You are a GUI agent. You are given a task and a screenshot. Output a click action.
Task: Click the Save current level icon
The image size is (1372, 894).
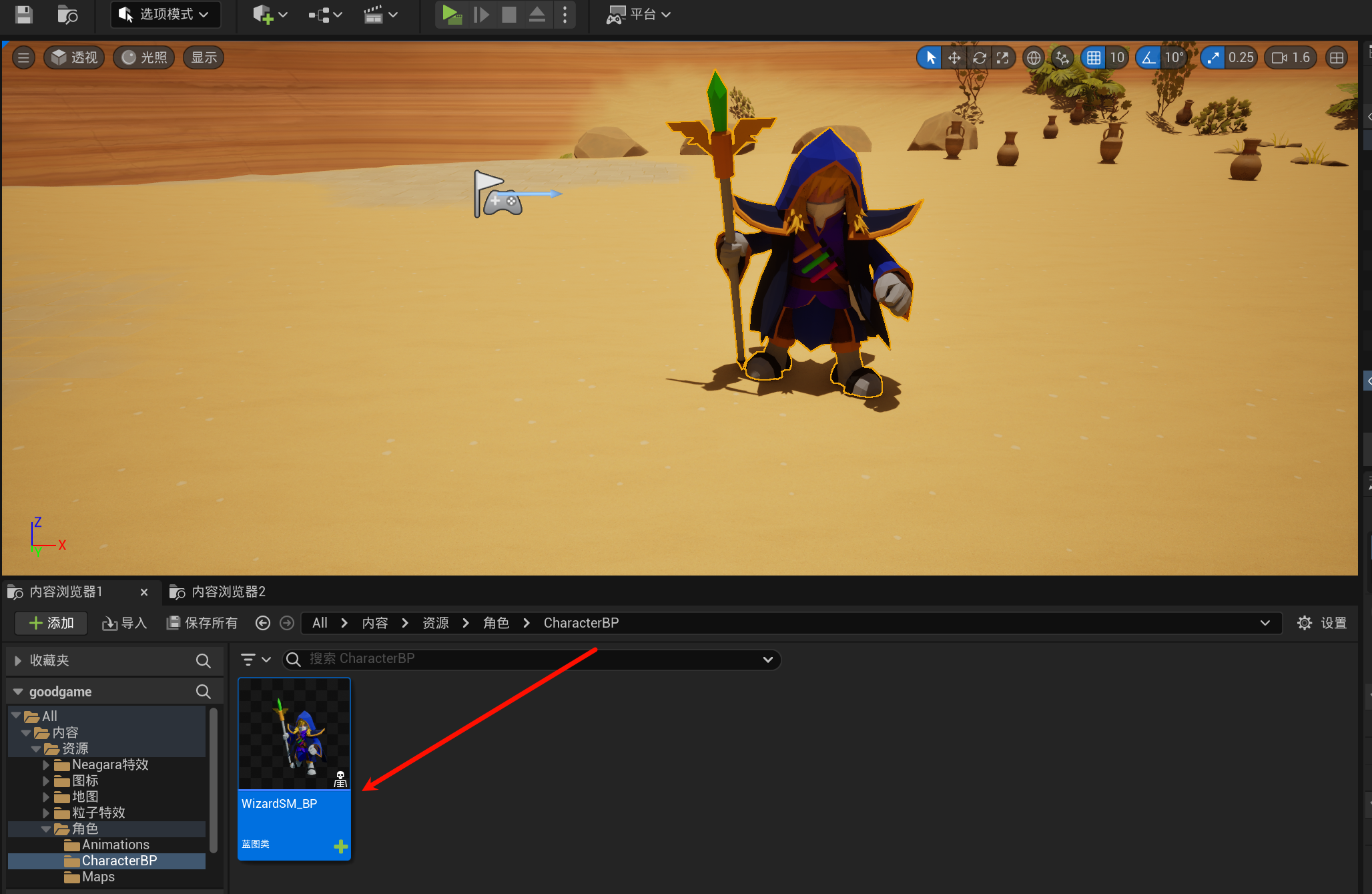pos(24,14)
